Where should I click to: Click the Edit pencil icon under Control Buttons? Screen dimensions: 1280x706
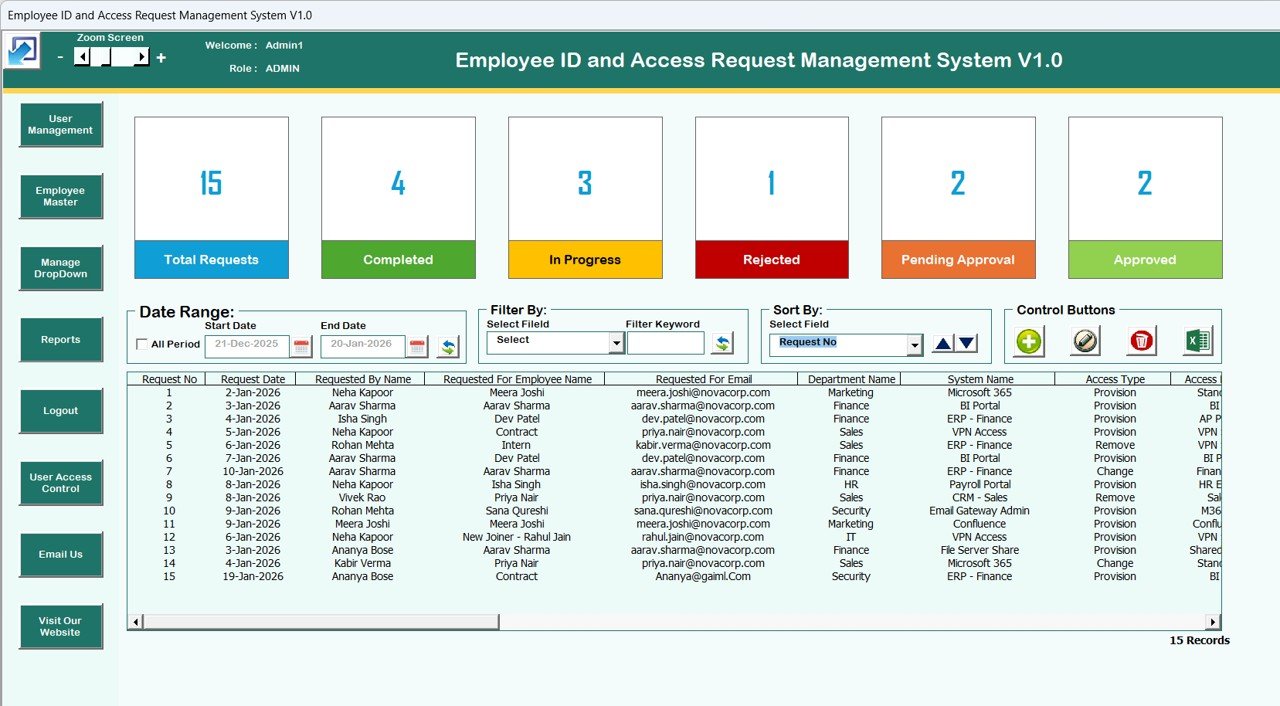point(1084,341)
